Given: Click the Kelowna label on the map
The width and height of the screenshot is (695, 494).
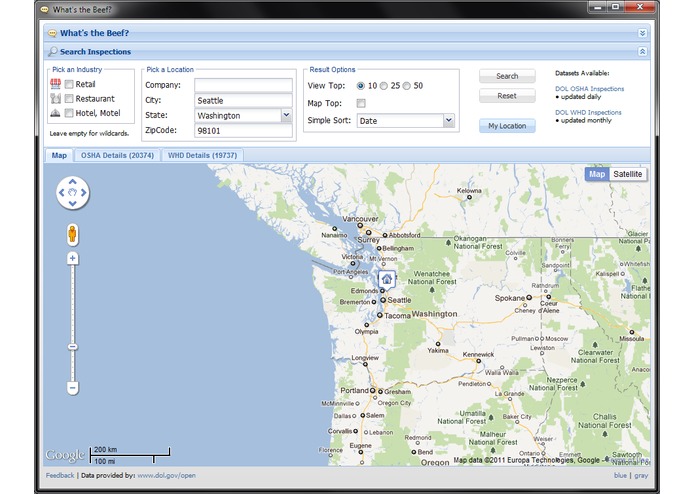Looking at the screenshot, I should pos(469,191).
